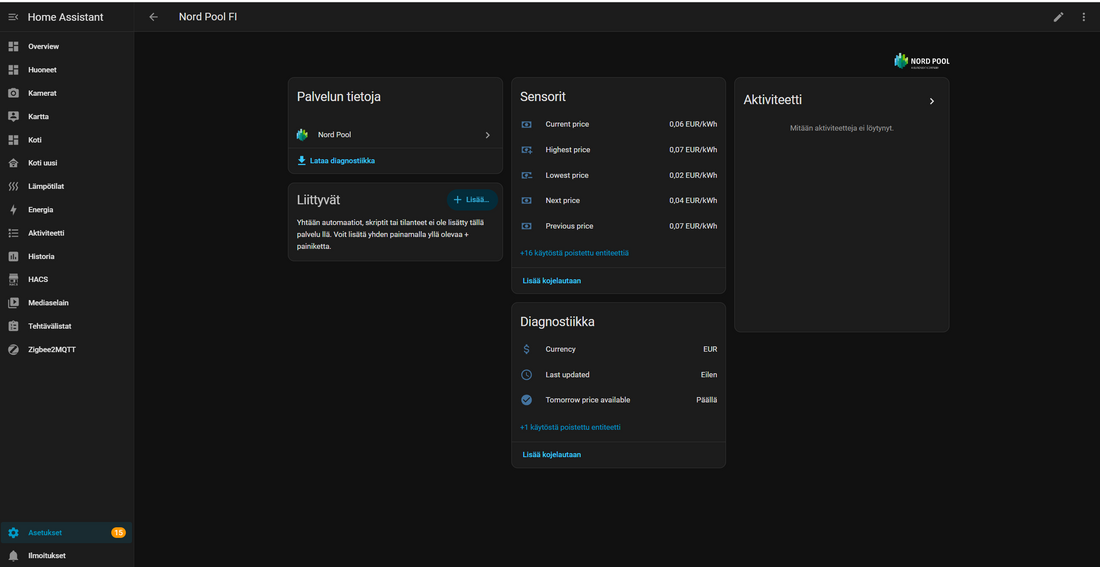Click the Asetukset gear icon

click(13, 533)
